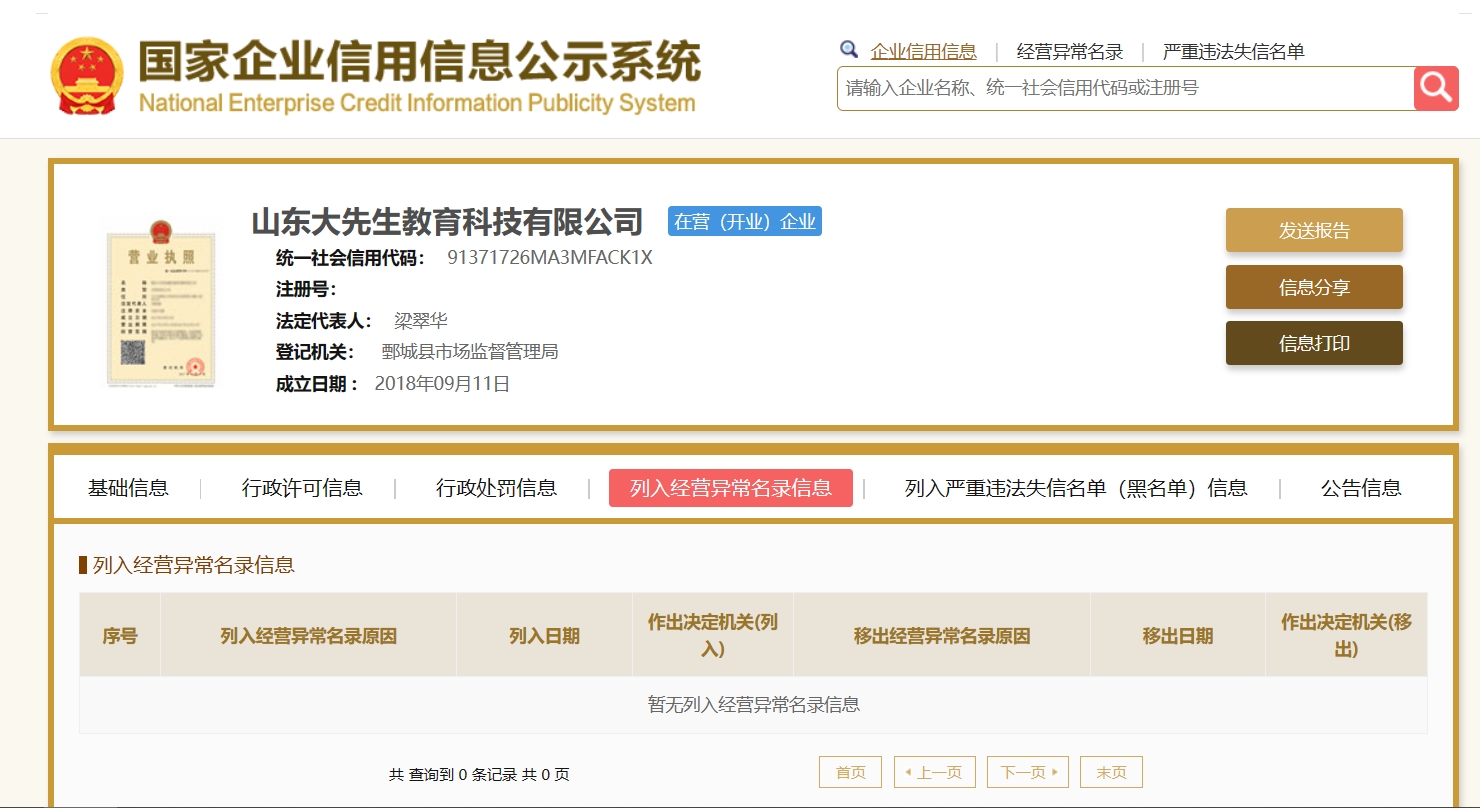
Task: Click the 下一页 next page button
Action: pos(1028,772)
